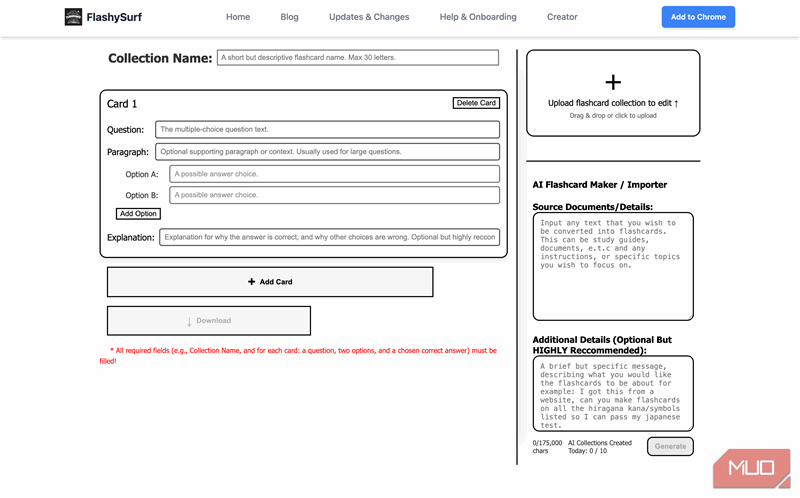Image resolution: width=800 pixels, height=498 pixels.
Task: Open Help & Onboarding page
Action: pos(478,17)
